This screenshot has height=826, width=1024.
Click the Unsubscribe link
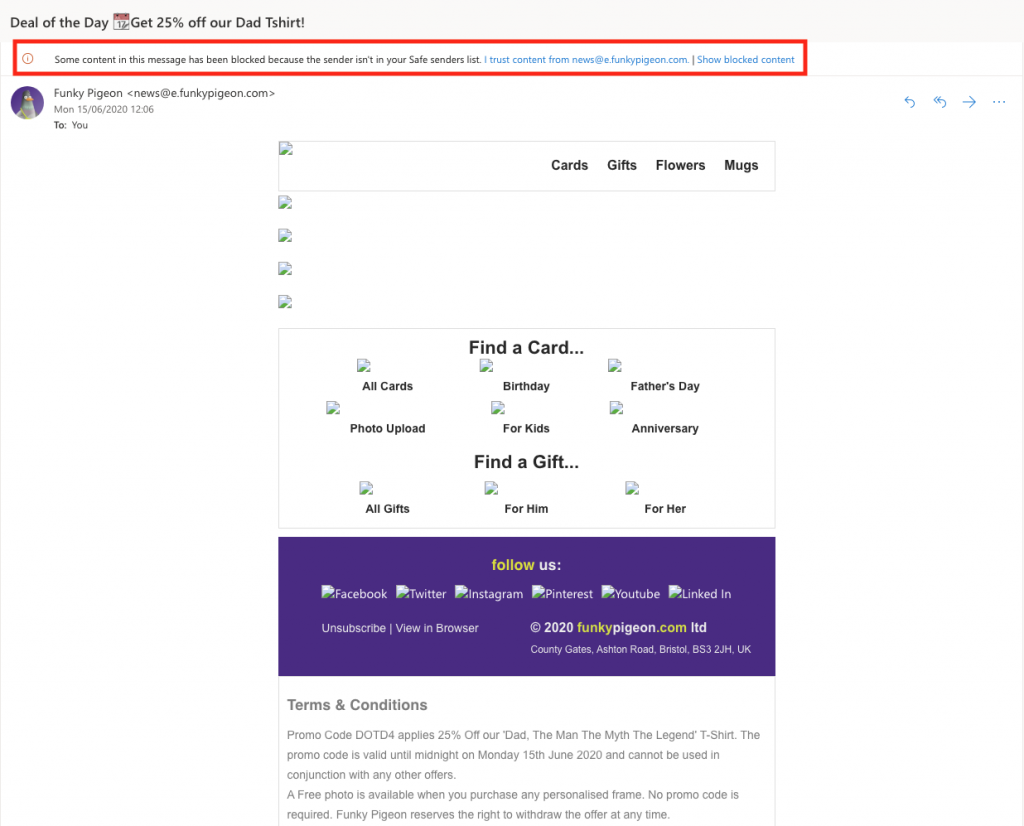point(353,628)
